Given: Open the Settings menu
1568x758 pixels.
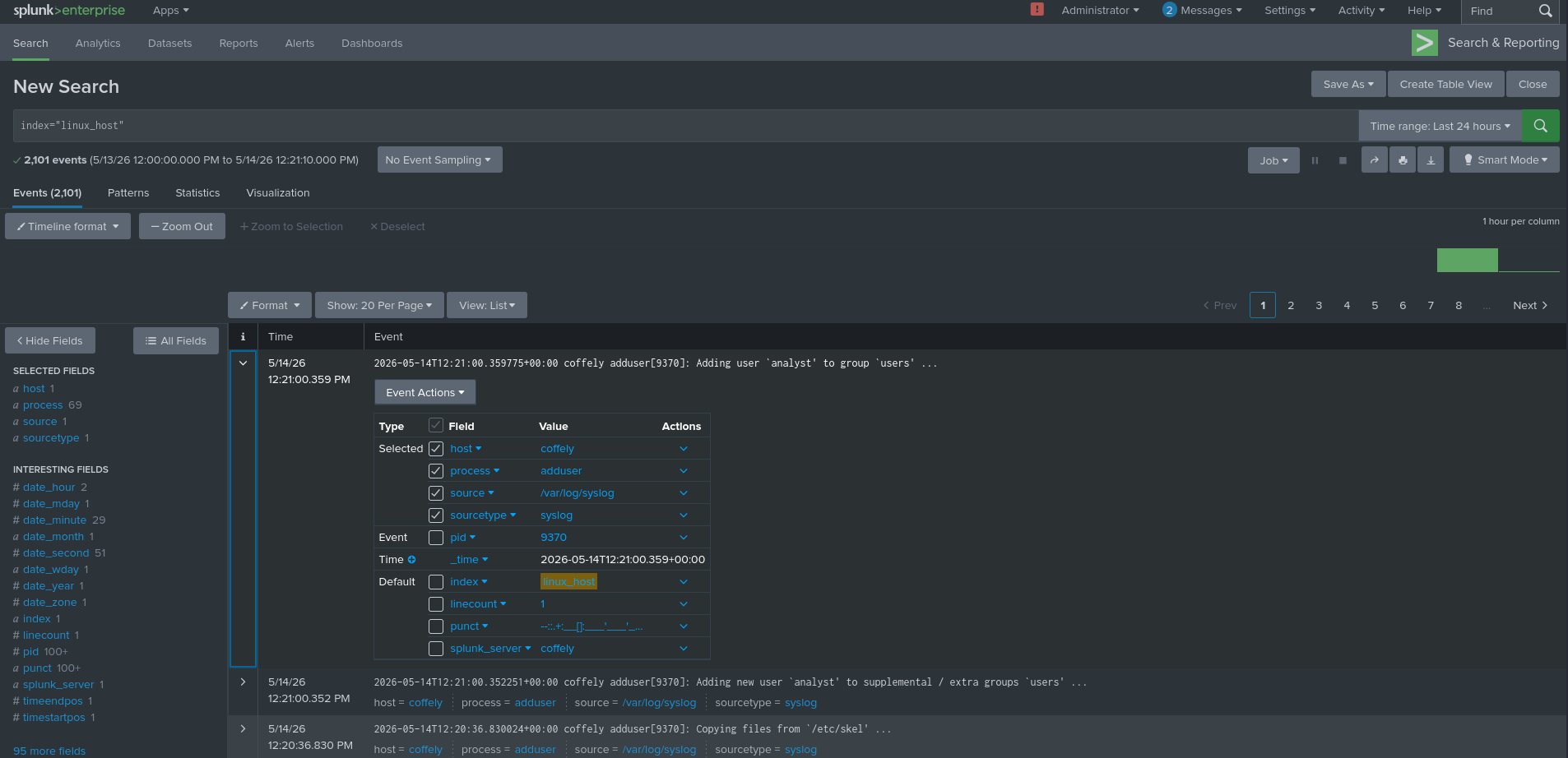Looking at the screenshot, I should [x=1290, y=11].
